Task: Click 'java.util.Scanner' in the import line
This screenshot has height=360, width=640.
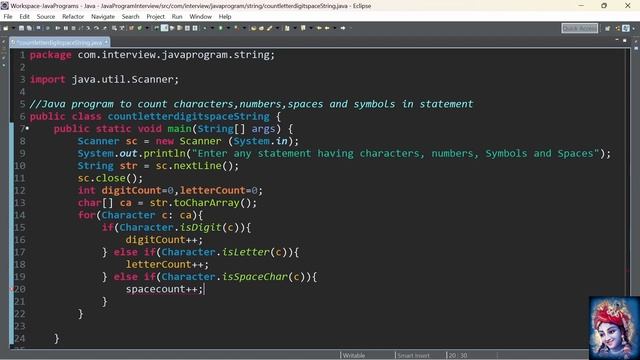Action: tap(123, 79)
